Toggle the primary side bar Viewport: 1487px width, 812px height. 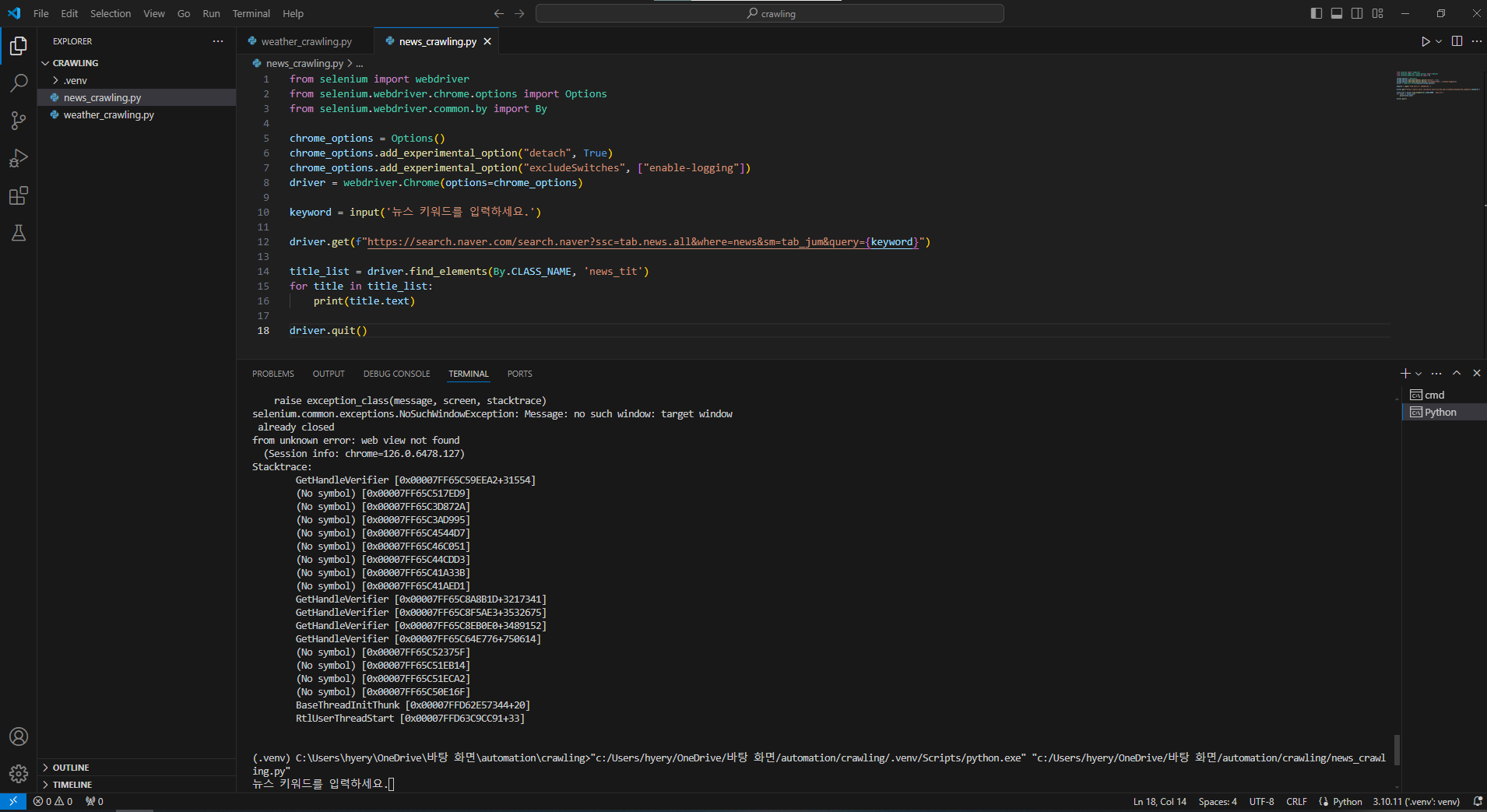click(1317, 13)
